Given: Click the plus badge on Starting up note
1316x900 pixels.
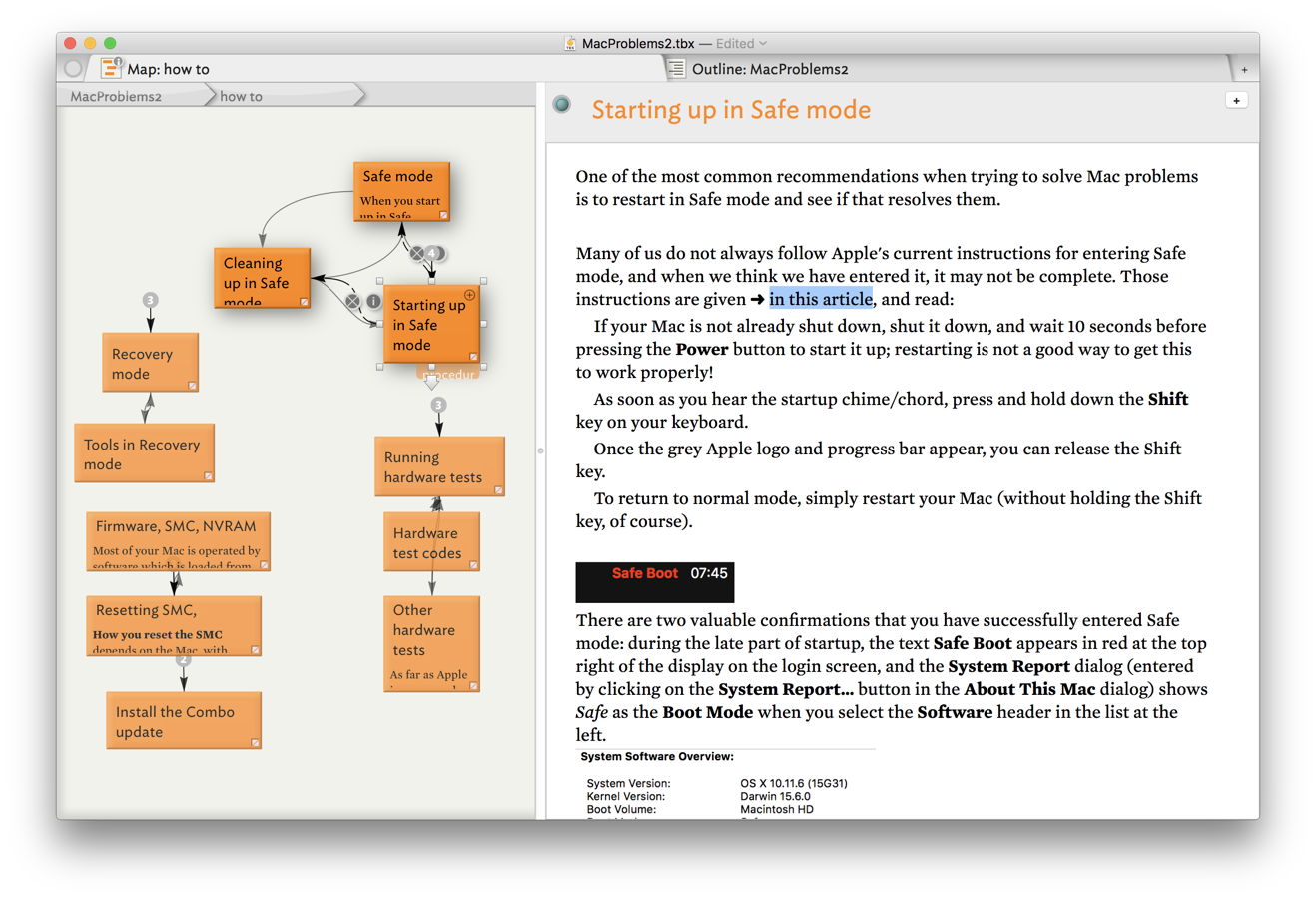Looking at the screenshot, I should coord(469,295).
